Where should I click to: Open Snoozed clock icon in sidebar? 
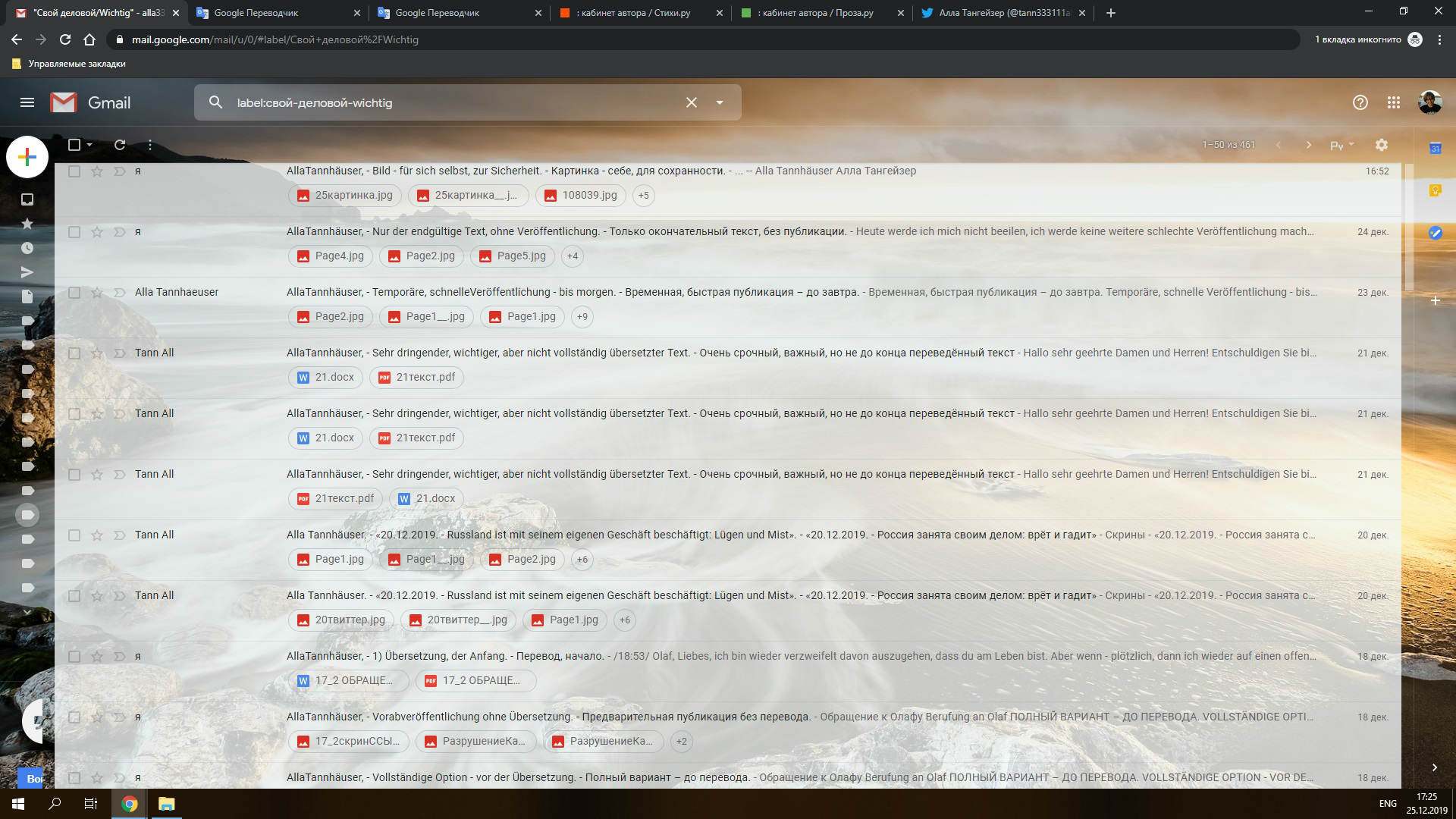click(x=27, y=248)
